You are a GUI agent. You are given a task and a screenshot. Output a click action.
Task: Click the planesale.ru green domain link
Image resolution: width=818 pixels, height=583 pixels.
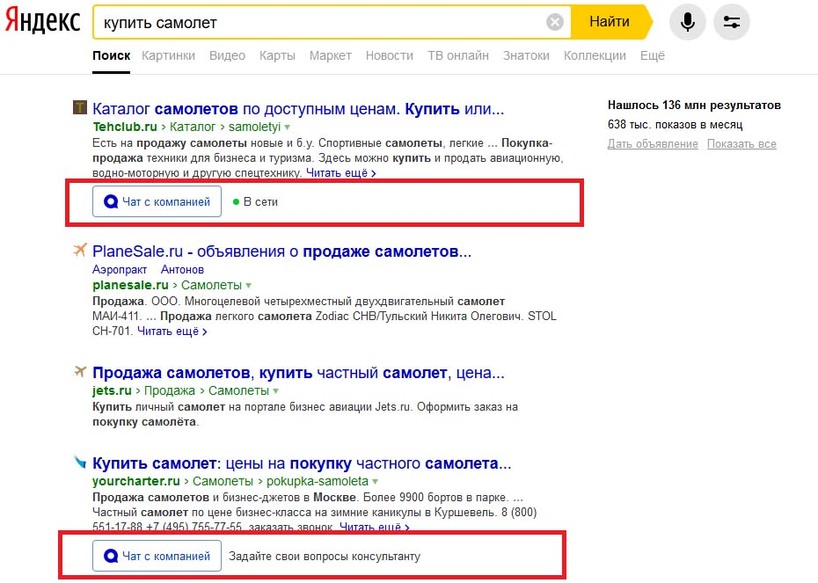pos(130,285)
